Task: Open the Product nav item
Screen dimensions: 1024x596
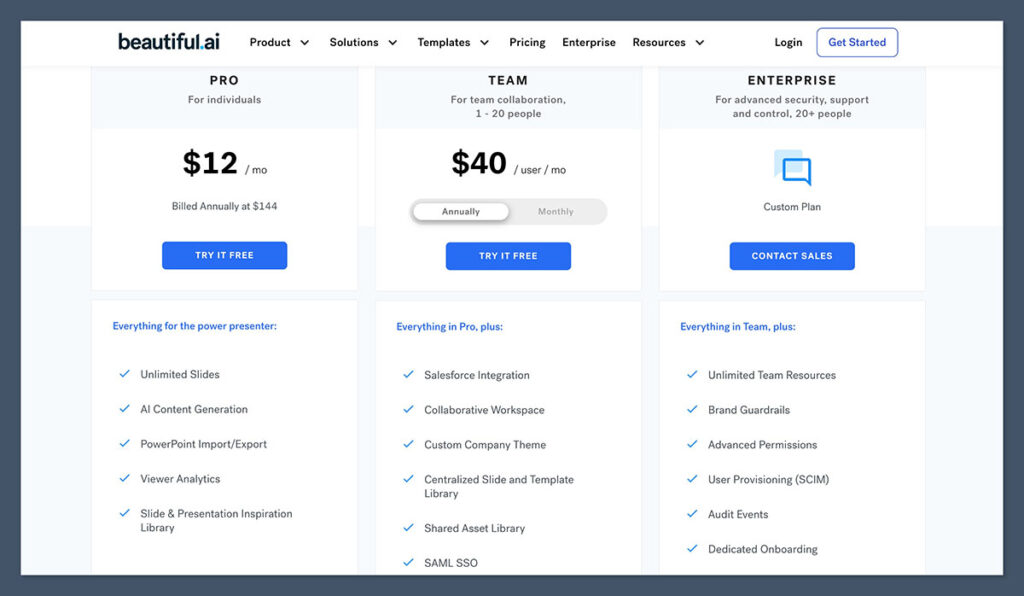Action: (x=270, y=42)
